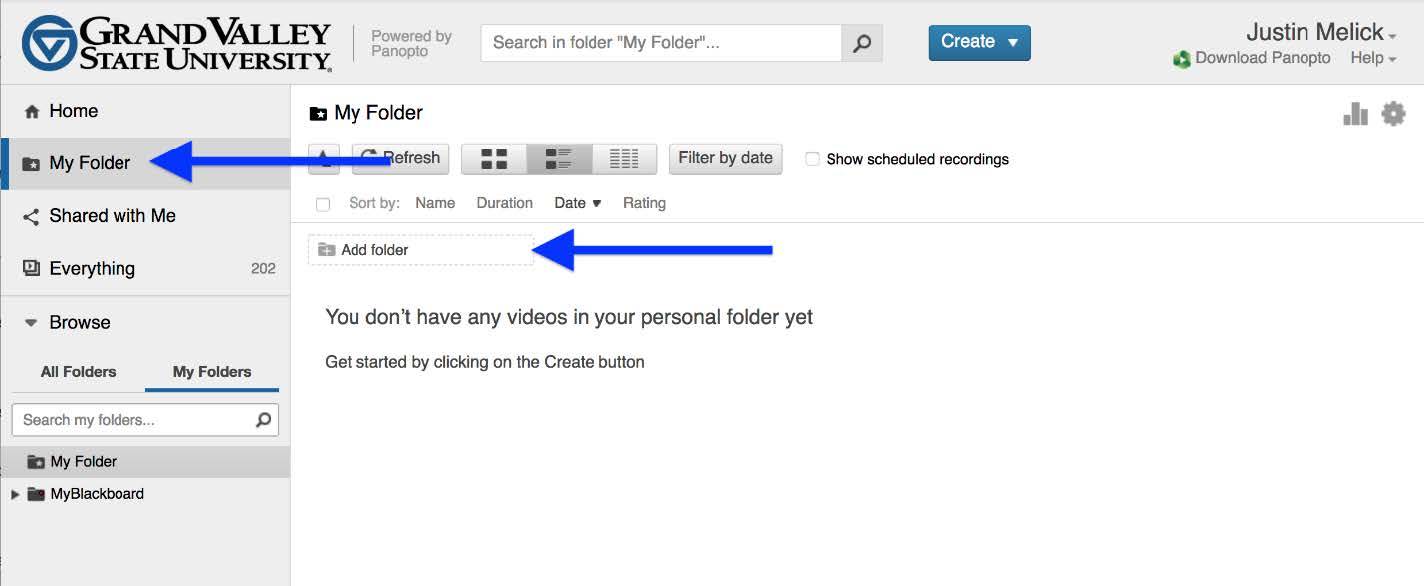Select the My Folders tab
This screenshot has width=1424, height=586.
pyautogui.click(x=212, y=372)
